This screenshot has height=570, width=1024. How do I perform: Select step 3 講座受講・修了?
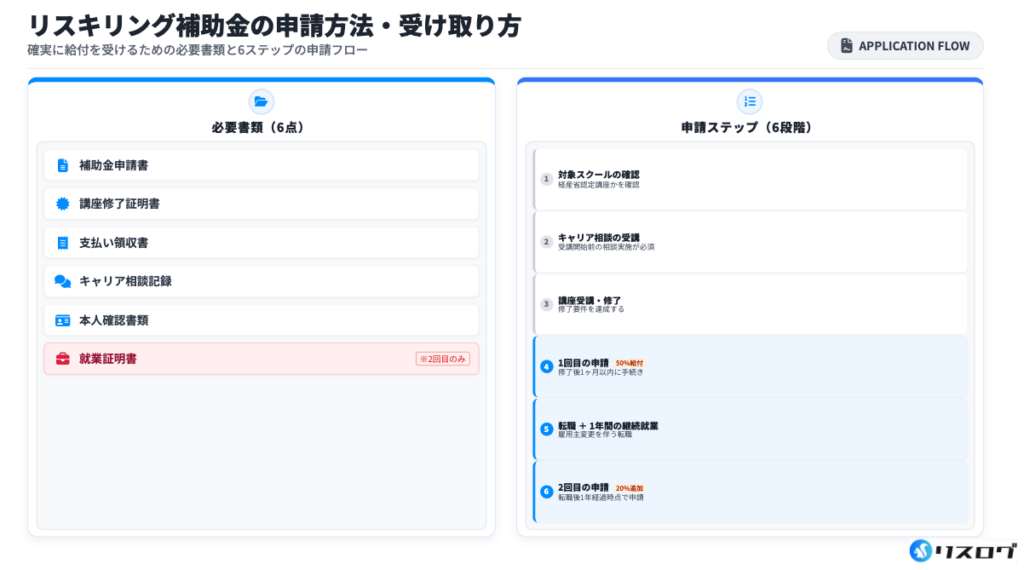coord(750,304)
